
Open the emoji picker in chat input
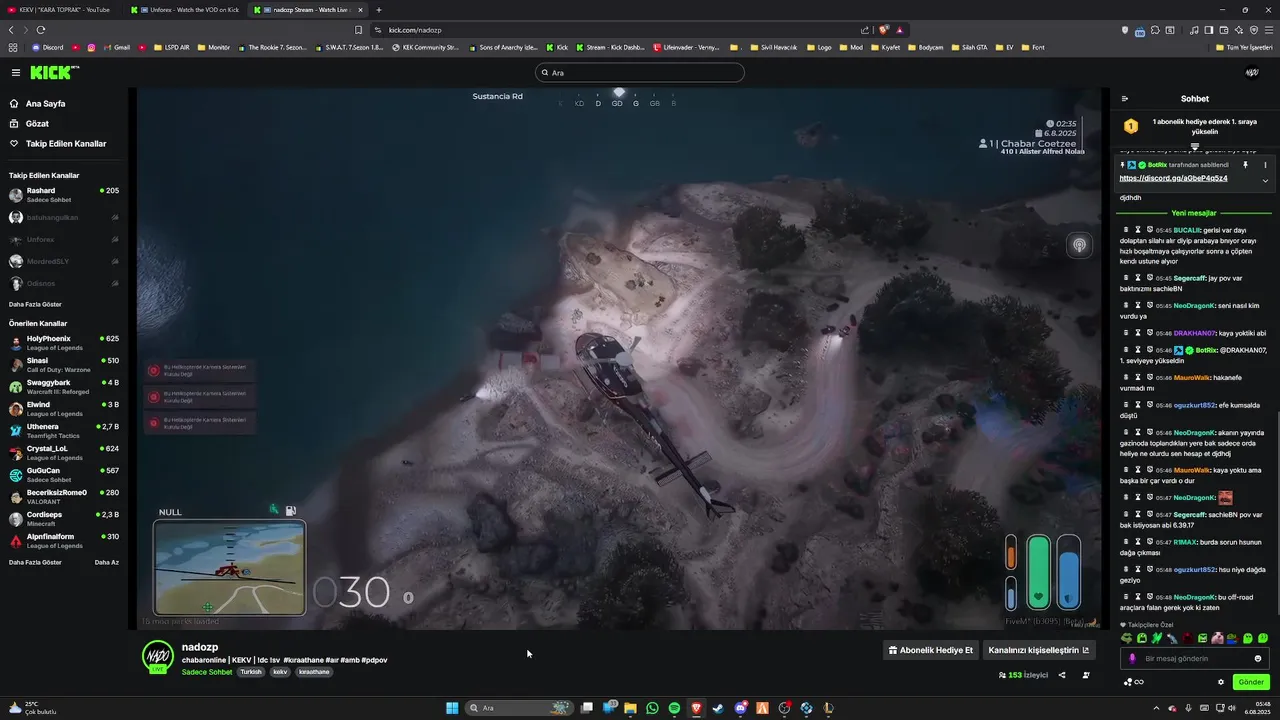1258,658
